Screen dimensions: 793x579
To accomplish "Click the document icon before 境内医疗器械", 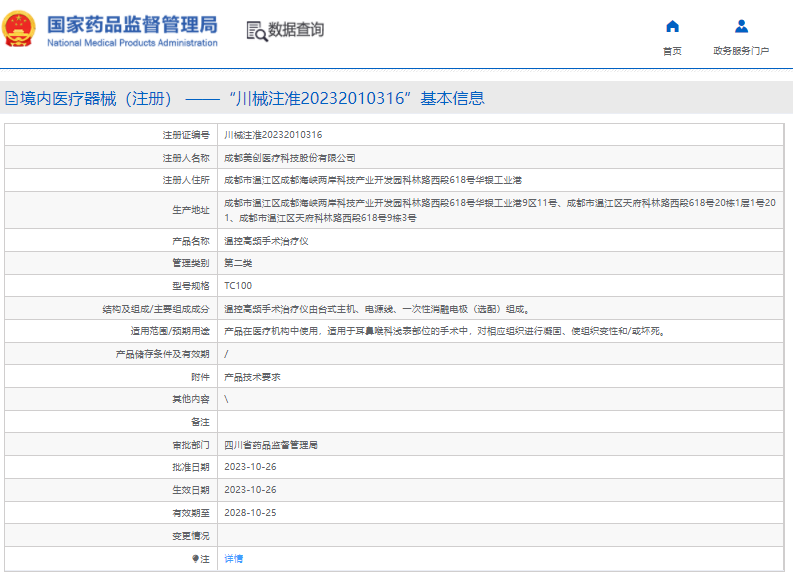I will coord(11,98).
